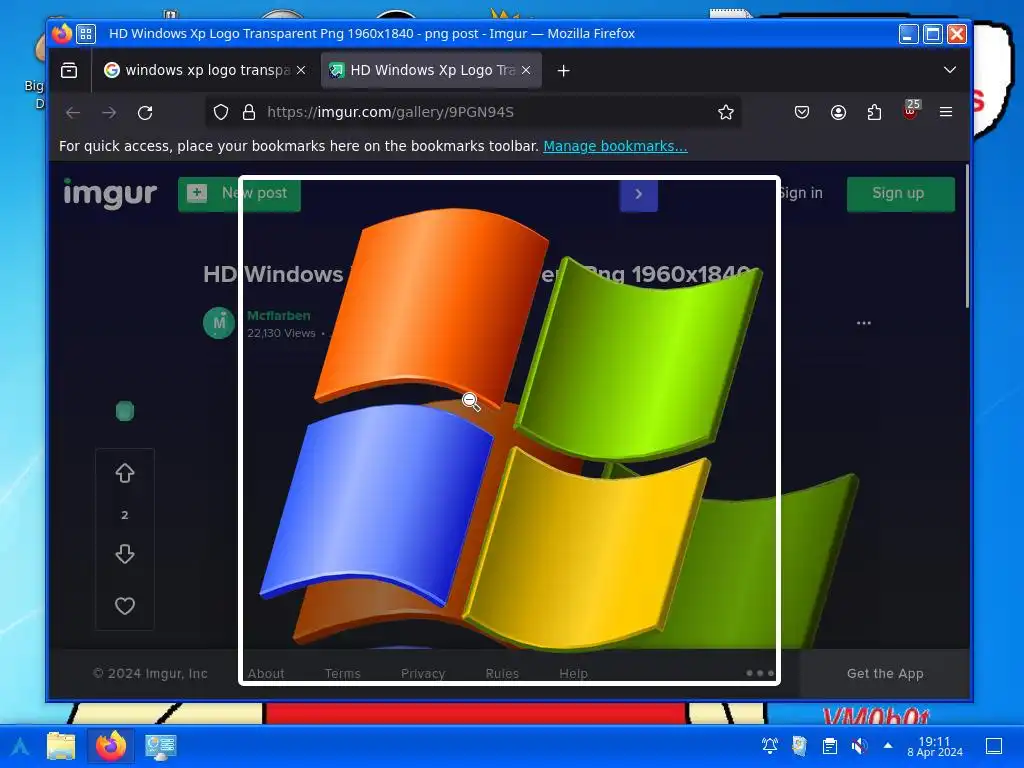Viewport: 1024px width, 768px height.
Task: Follow the "Manage bookmarks..." link
Action: click(615, 146)
